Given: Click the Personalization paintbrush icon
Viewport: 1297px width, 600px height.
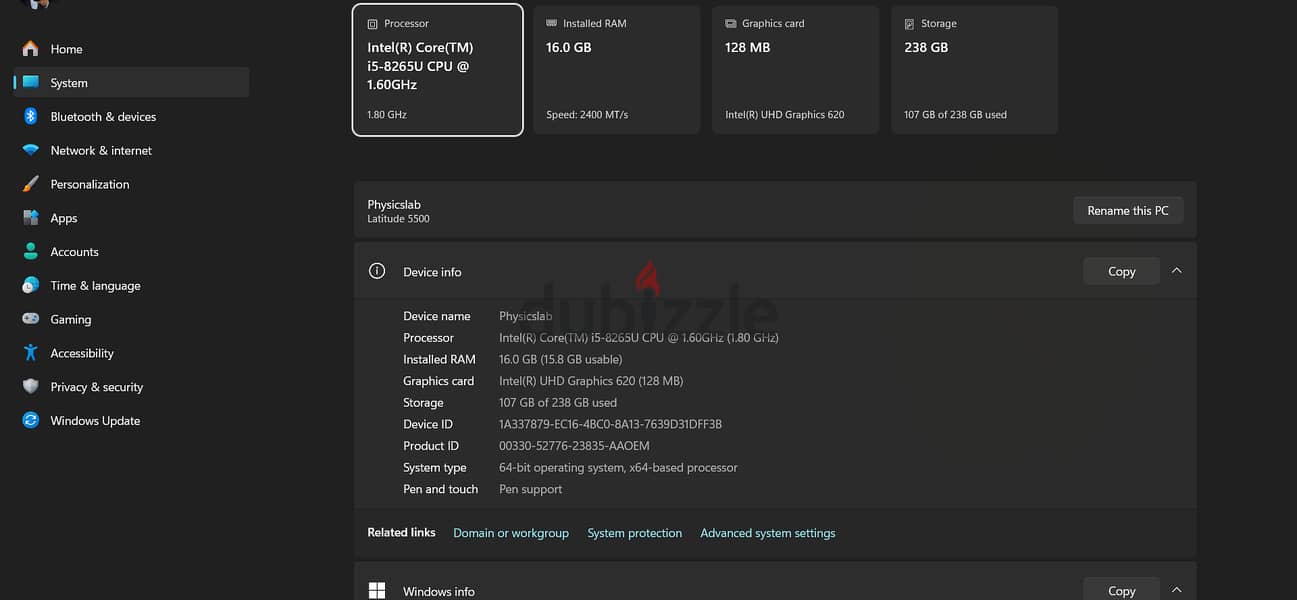Looking at the screenshot, I should coord(30,184).
